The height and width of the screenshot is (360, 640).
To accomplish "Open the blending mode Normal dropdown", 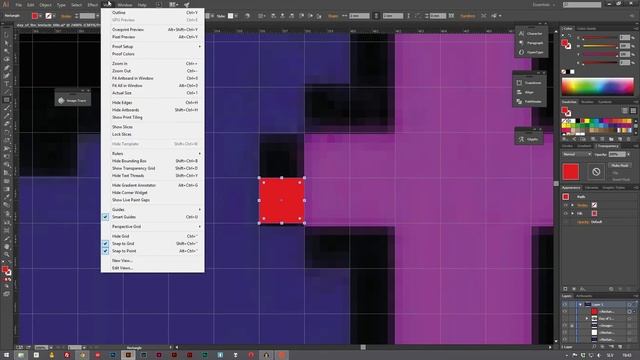I will coord(577,154).
